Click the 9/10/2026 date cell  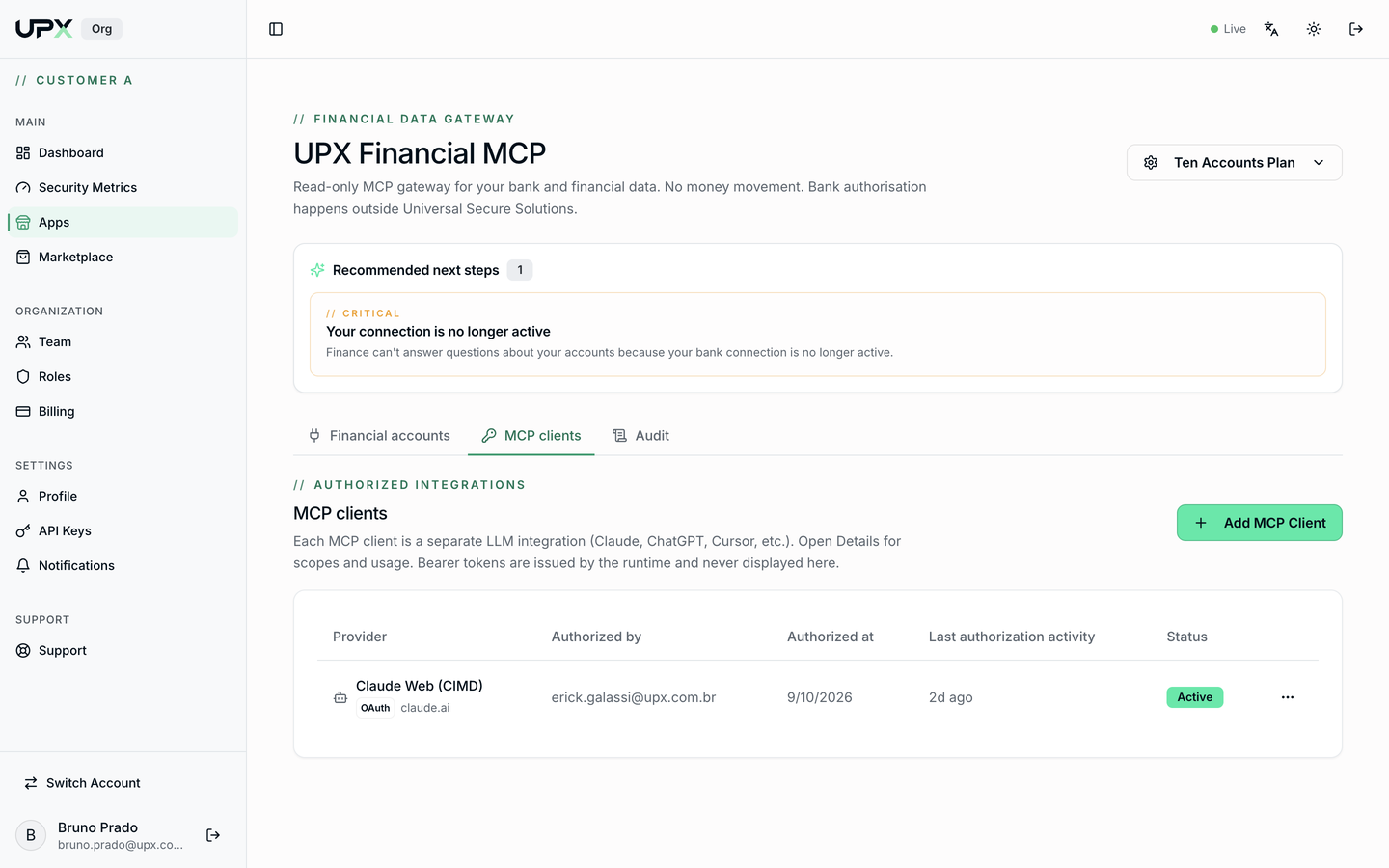point(820,697)
